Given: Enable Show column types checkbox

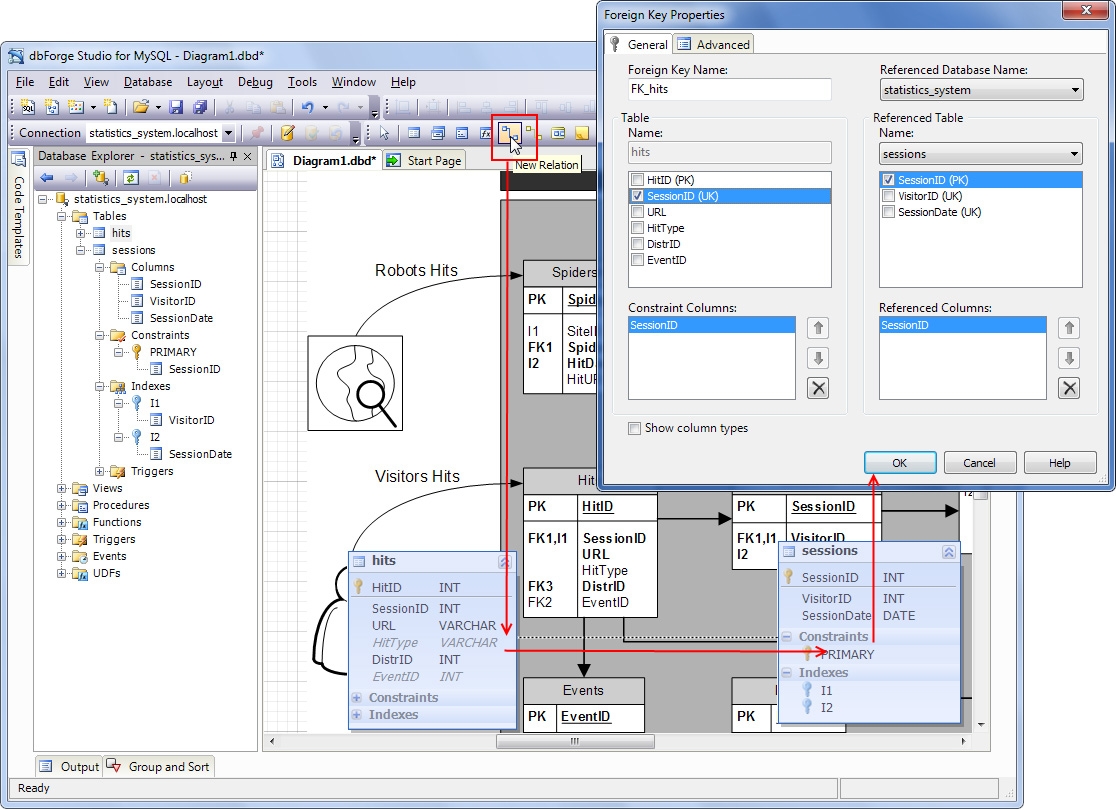Looking at the screenshot, I should click(x=634, y=428).
